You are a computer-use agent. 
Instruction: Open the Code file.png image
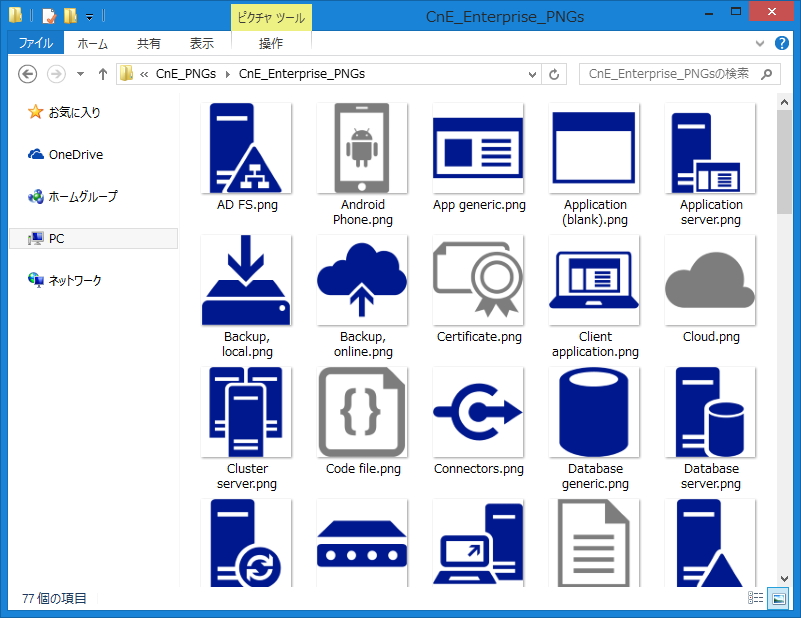pyautogui.click(x=362, y=412)
